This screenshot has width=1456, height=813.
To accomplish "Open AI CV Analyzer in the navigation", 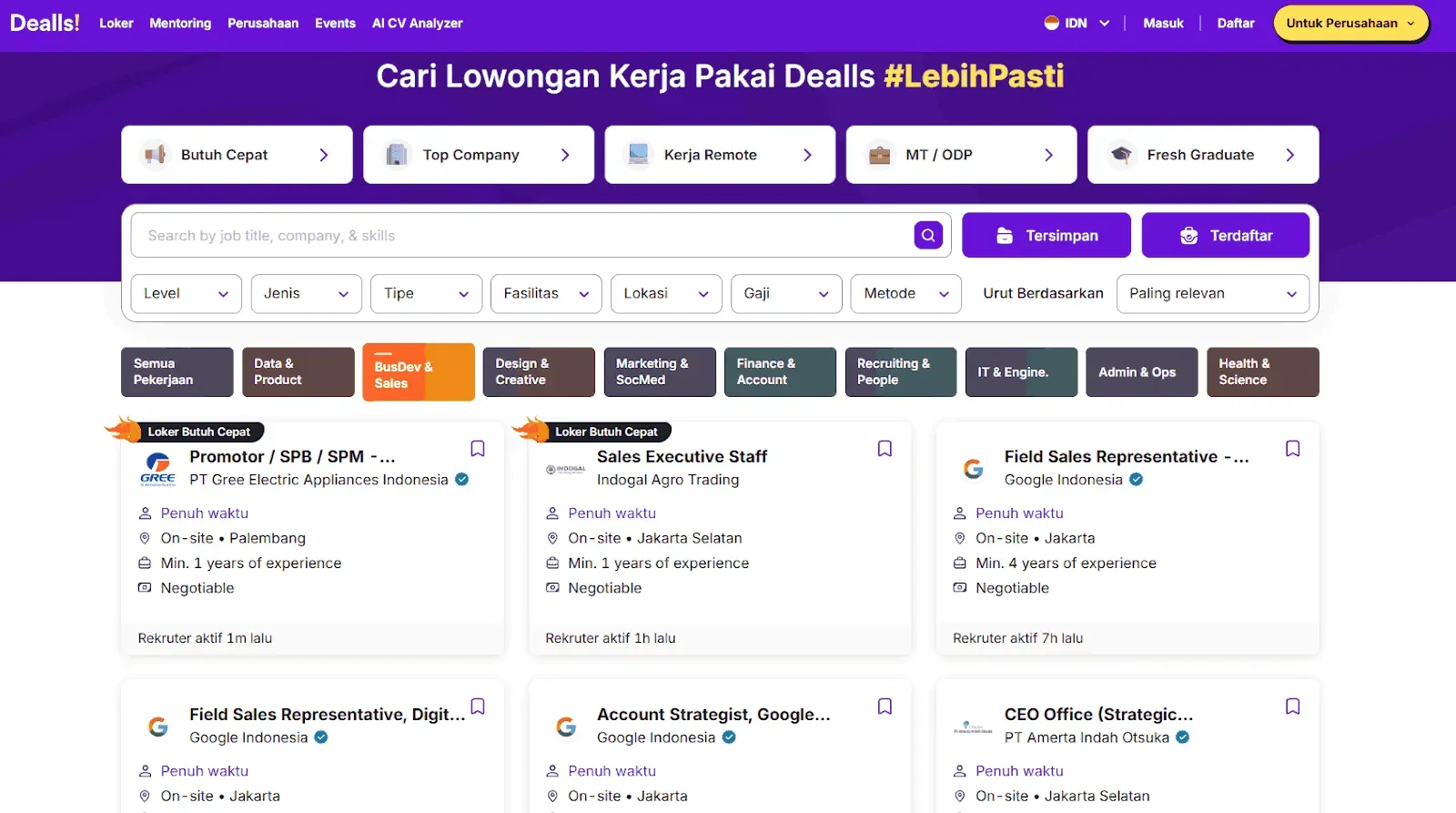I will click(417, 23).
